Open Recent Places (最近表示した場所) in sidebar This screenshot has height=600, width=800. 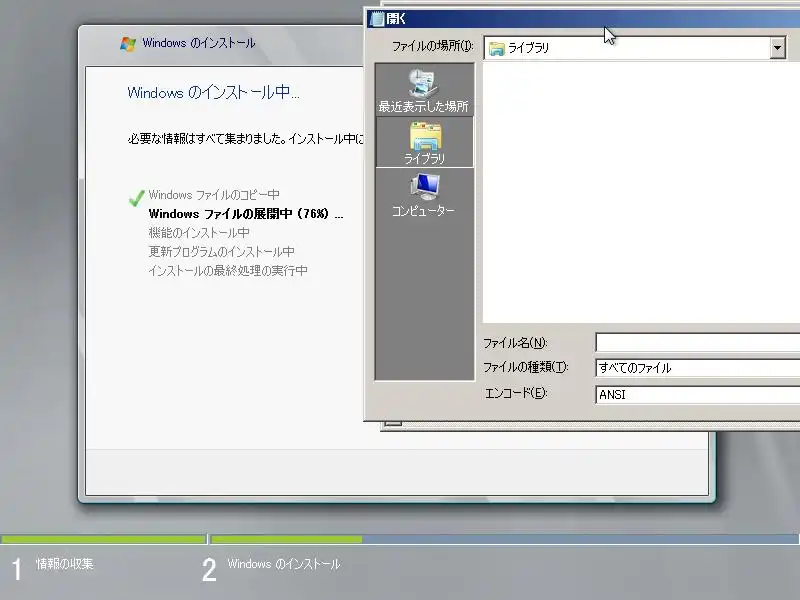424,90
